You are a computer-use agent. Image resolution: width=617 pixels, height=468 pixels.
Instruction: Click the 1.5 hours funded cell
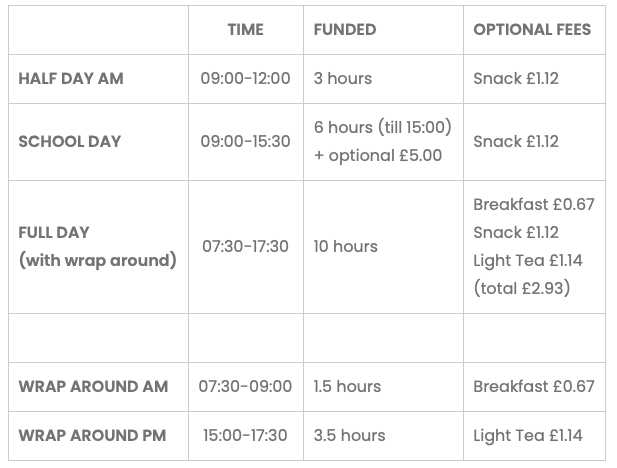(x=347, y=386)
